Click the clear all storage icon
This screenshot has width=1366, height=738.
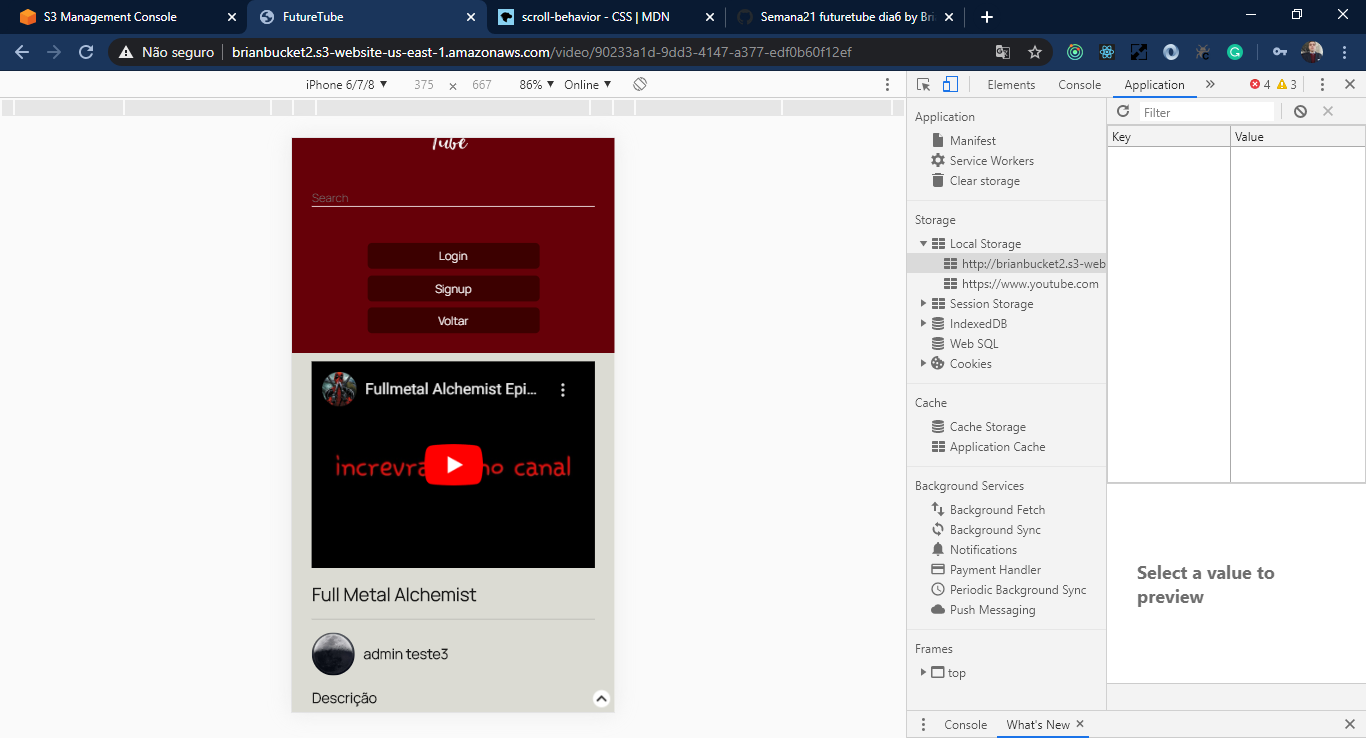[1300, 112]
